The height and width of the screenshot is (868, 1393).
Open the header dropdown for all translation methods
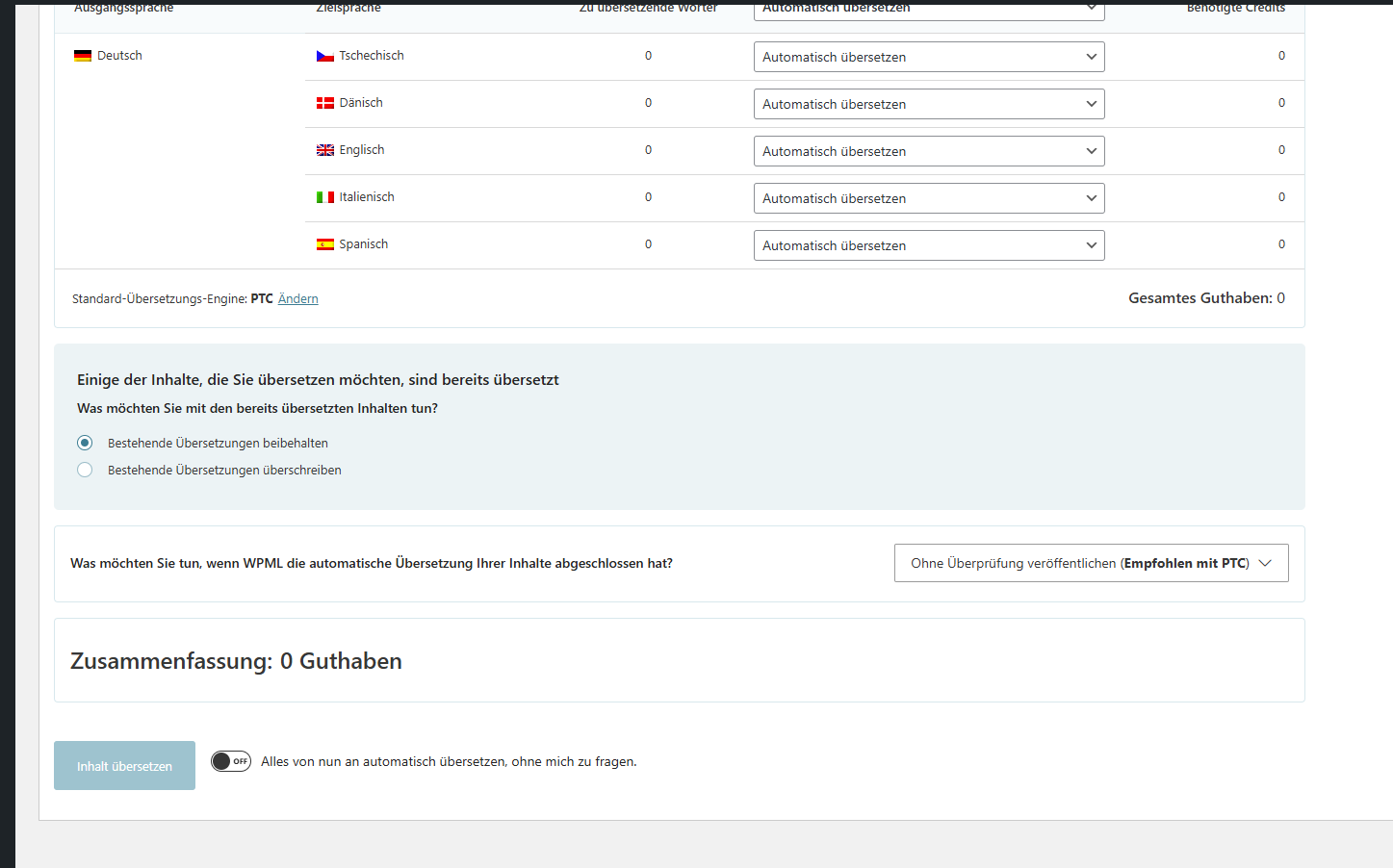928,10
